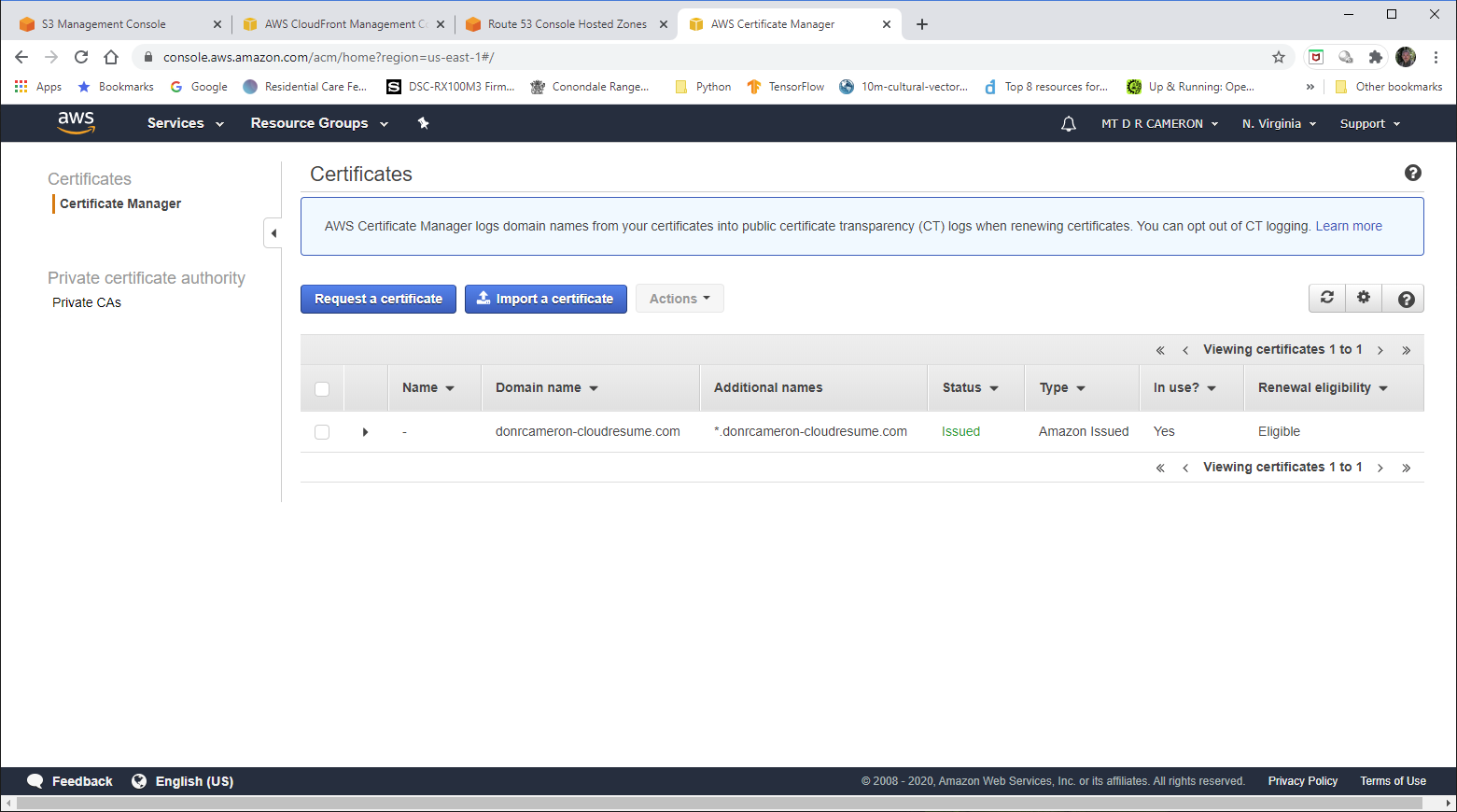1457x812 pixels.
Task: Click the Feedback button in footer
Action: point(70,781)
